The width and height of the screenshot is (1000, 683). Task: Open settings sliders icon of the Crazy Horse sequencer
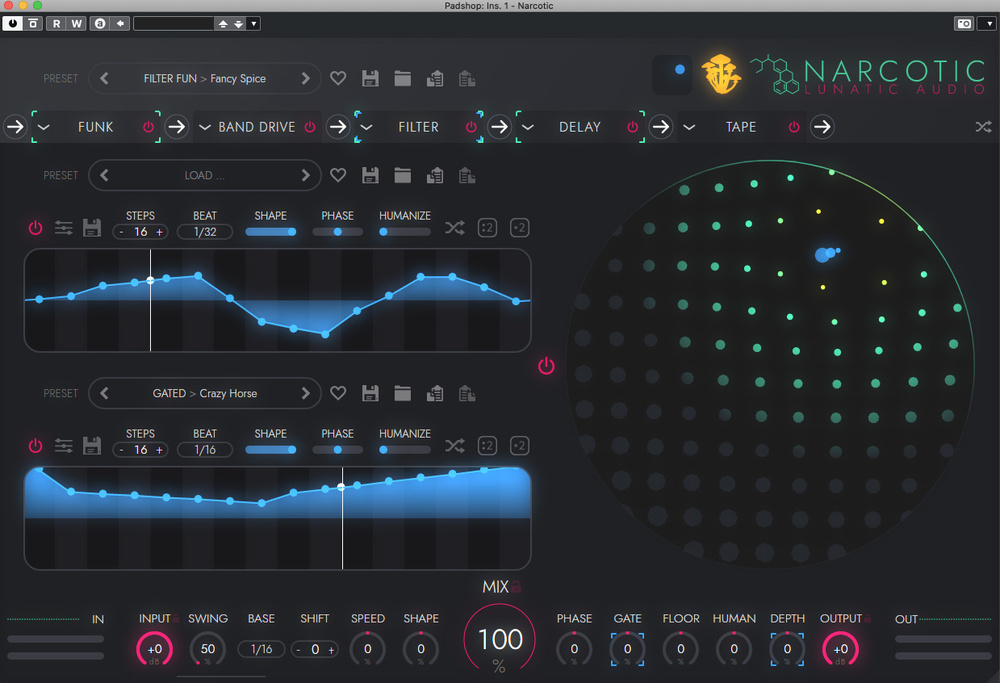(64, 446)
